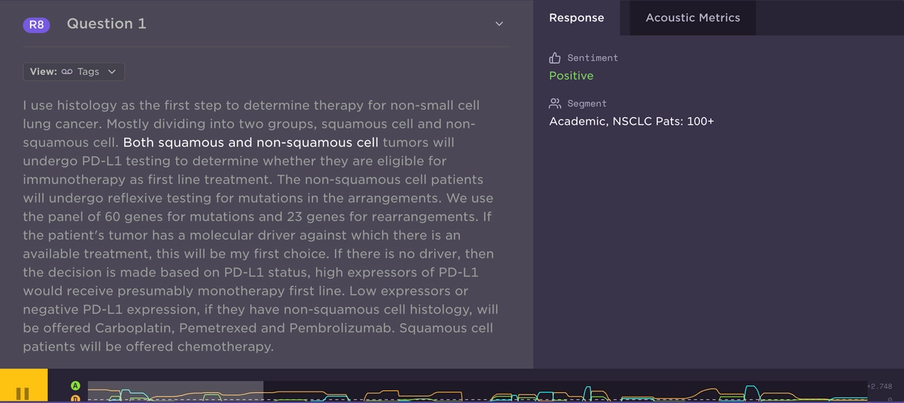Select the green A channel marker
This screenshot has width=904, height=403.
tap(76, 386)
